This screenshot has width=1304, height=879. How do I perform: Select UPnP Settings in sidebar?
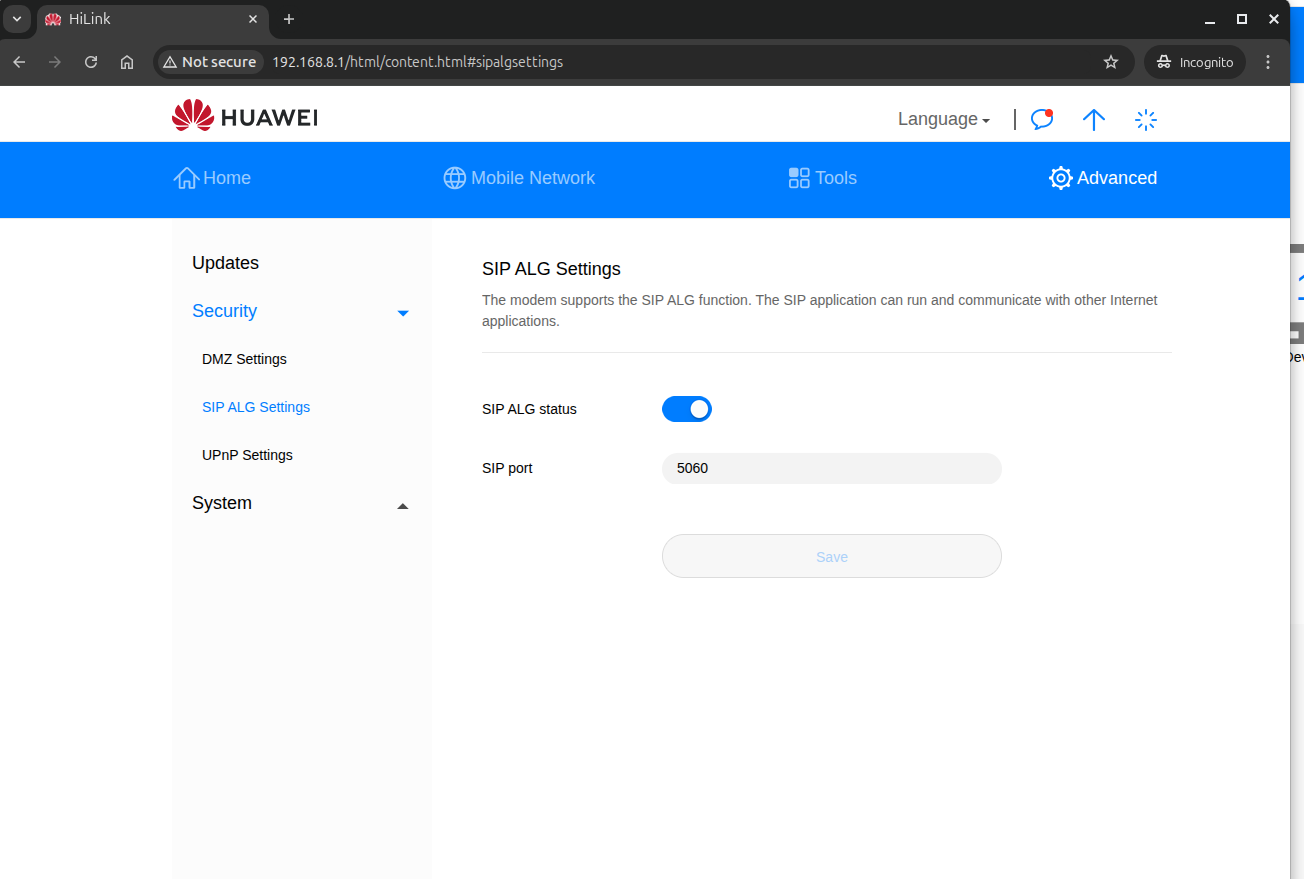(x=247, y=455)
